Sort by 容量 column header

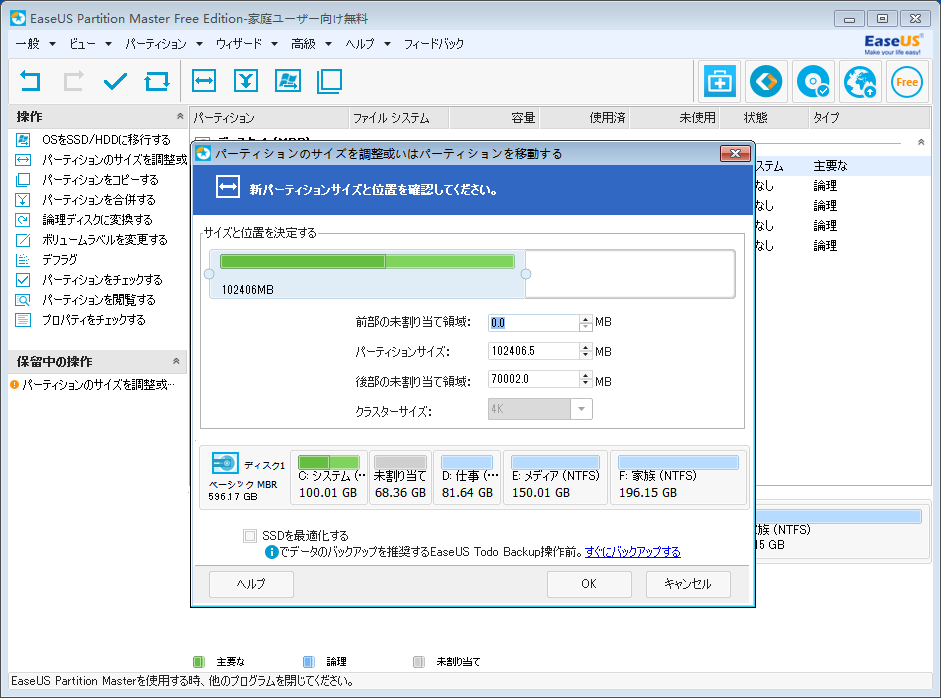[494, 118]
